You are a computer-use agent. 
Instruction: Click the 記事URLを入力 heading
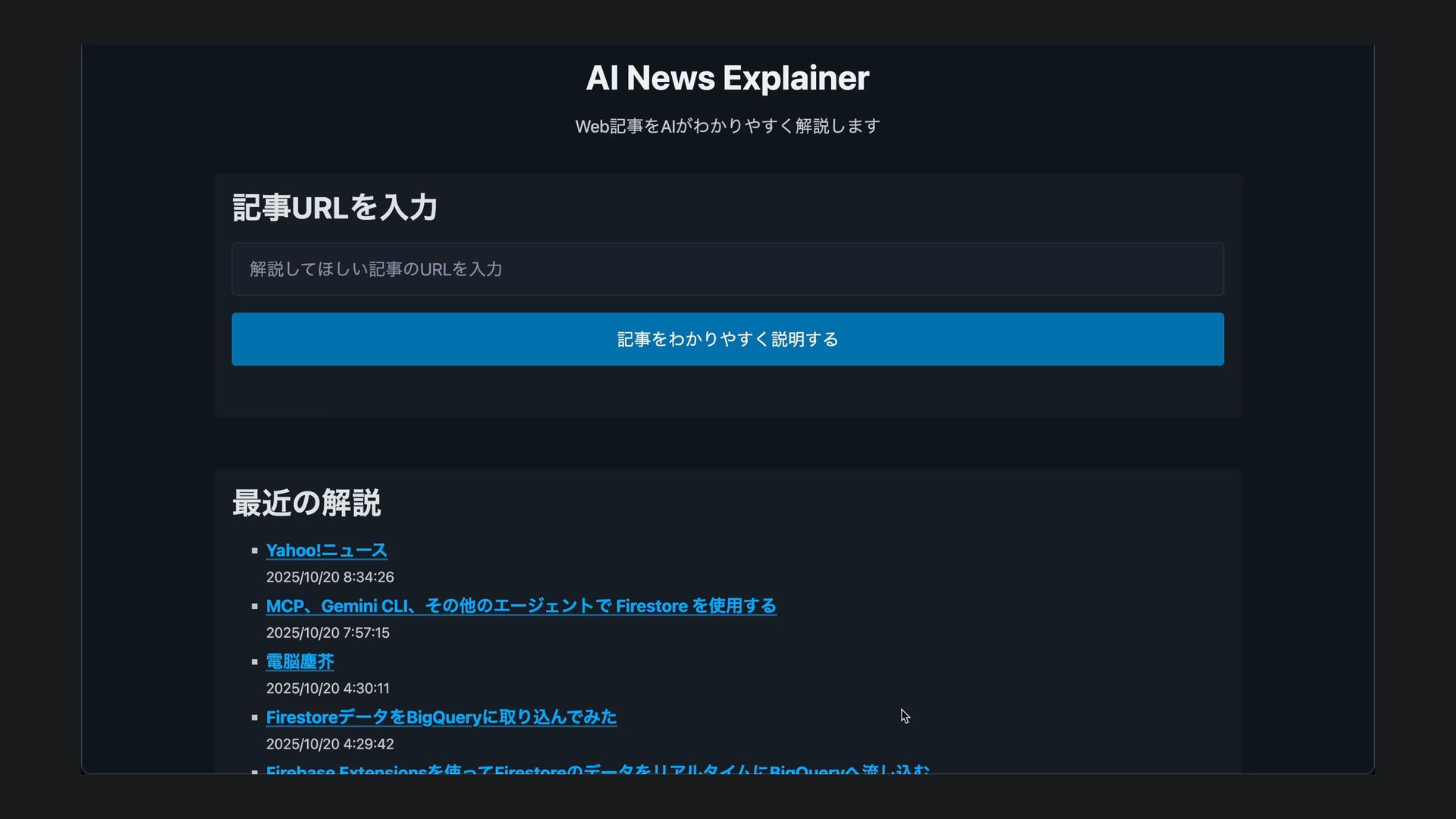(334, 208)
